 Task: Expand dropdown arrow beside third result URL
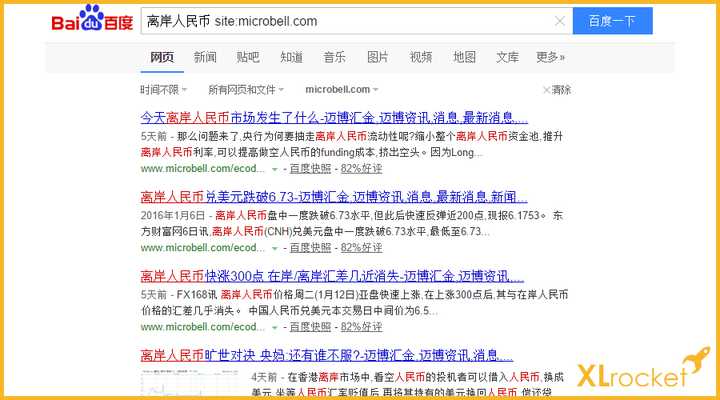[x=275, y=327]
